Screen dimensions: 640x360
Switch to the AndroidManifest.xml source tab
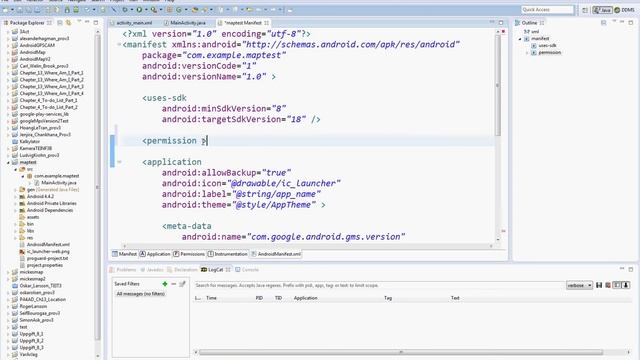(x=276, y=254)
